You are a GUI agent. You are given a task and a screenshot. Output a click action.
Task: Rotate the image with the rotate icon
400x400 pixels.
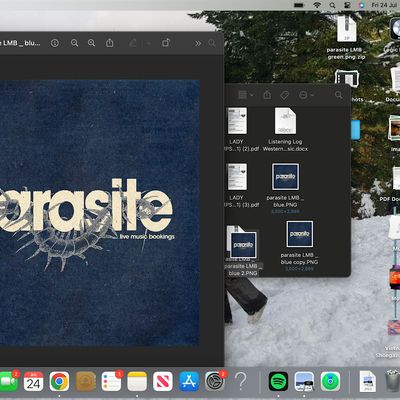[x=166, y=43]
